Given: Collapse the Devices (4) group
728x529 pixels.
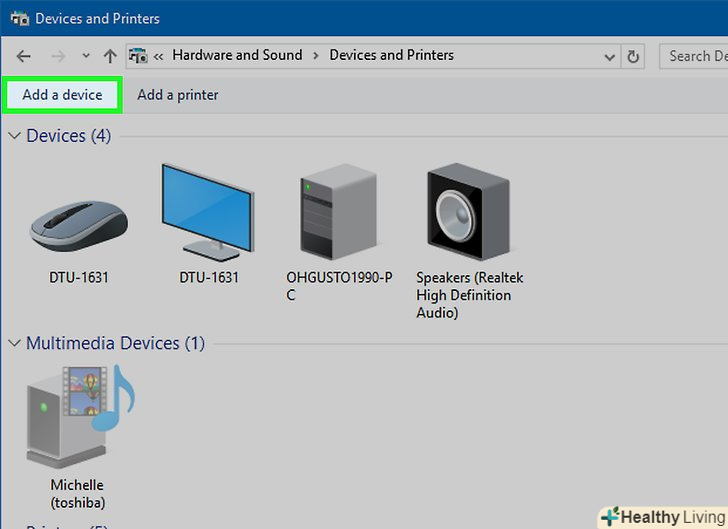Looking at the screenshot, I should click(14, 136).
